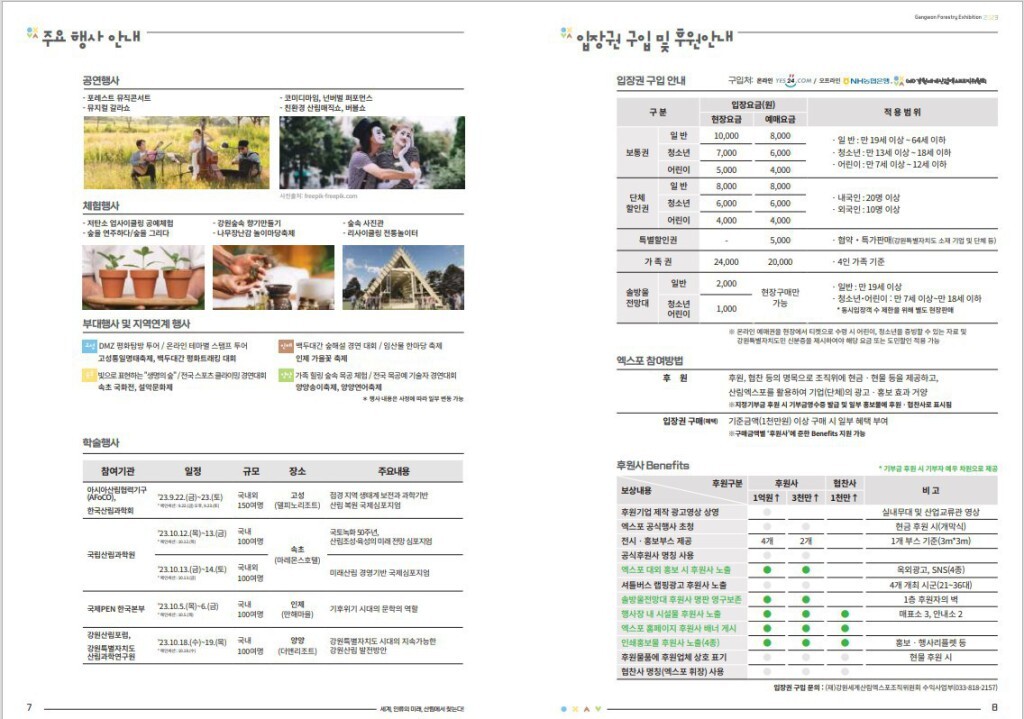Click the triangular wooden pavilion photo

pyautogui.click(x=404, y=277)
